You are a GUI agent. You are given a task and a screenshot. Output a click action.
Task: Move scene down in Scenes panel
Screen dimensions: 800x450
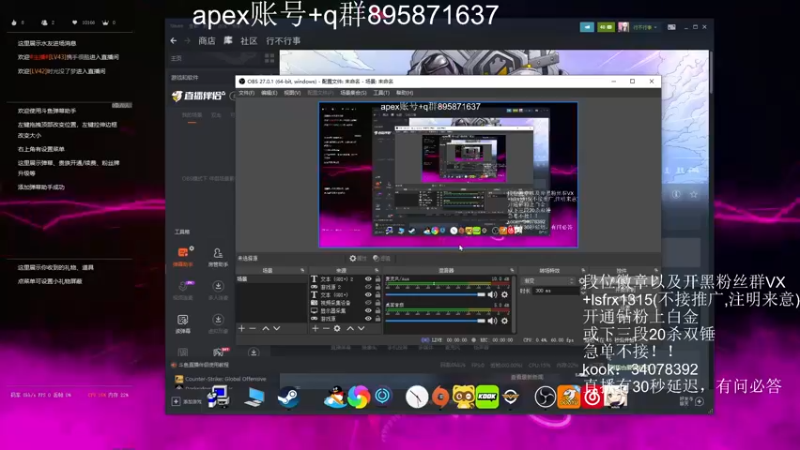click(x=277, y=329)
